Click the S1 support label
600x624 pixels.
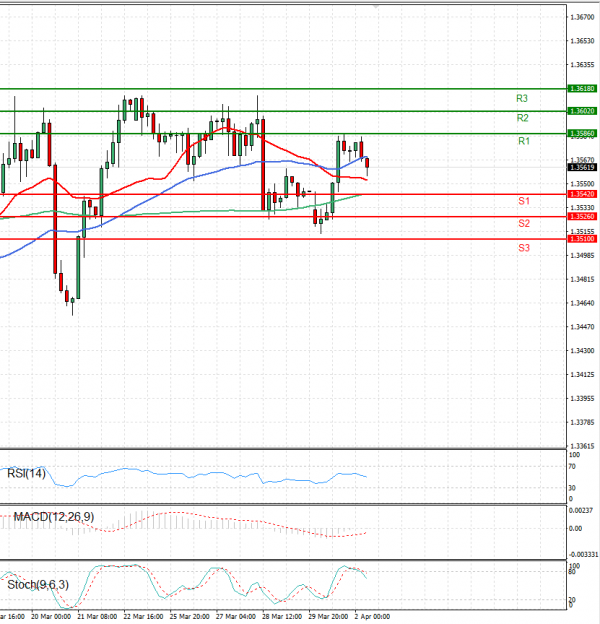coord(524,201)
